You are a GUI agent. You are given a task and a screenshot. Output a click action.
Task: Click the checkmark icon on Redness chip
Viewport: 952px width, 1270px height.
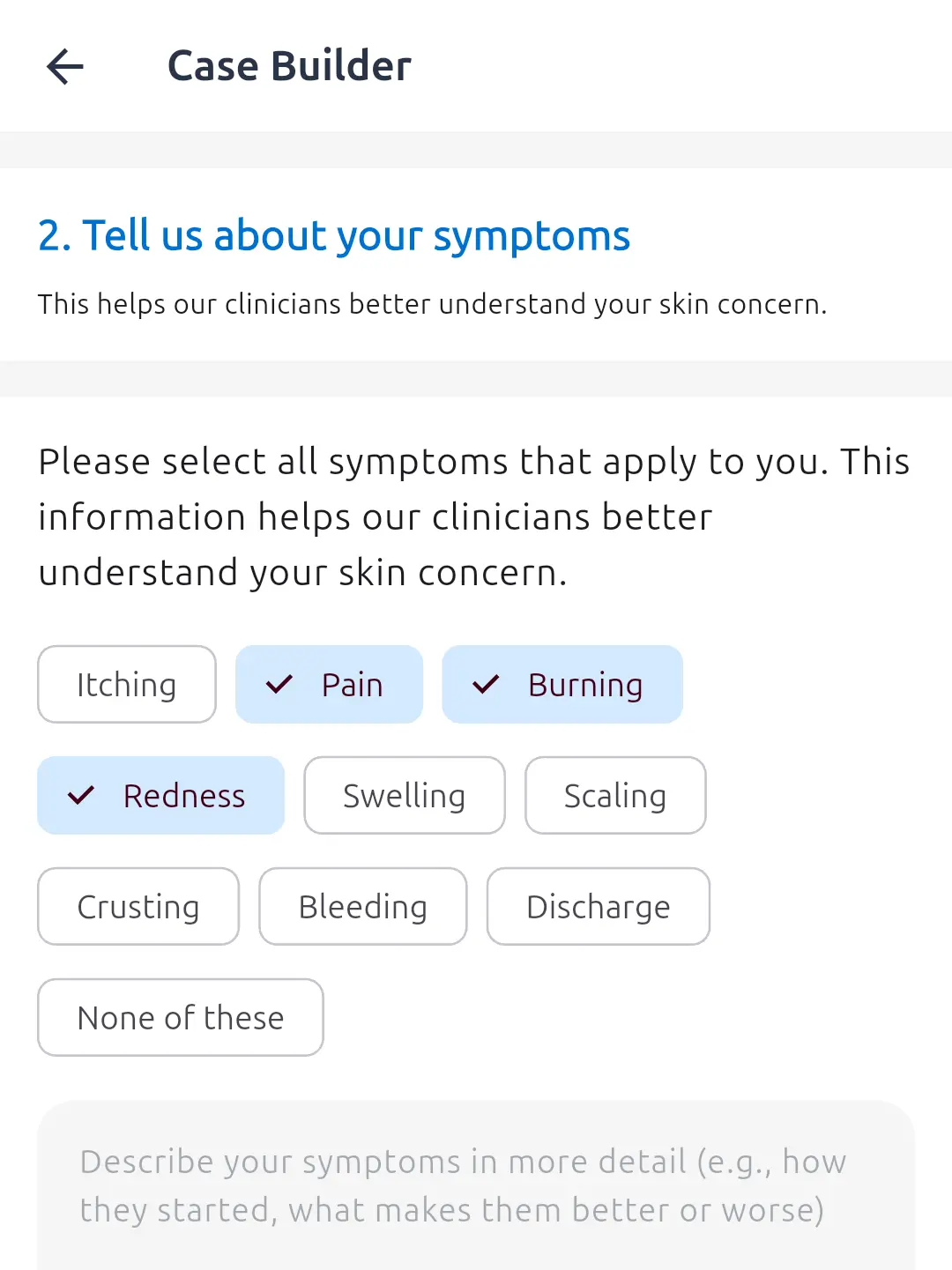81,796
